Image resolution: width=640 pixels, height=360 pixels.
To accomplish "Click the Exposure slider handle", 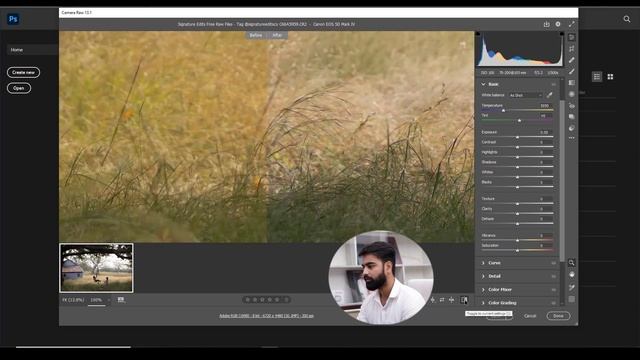I will coord(518,137).
